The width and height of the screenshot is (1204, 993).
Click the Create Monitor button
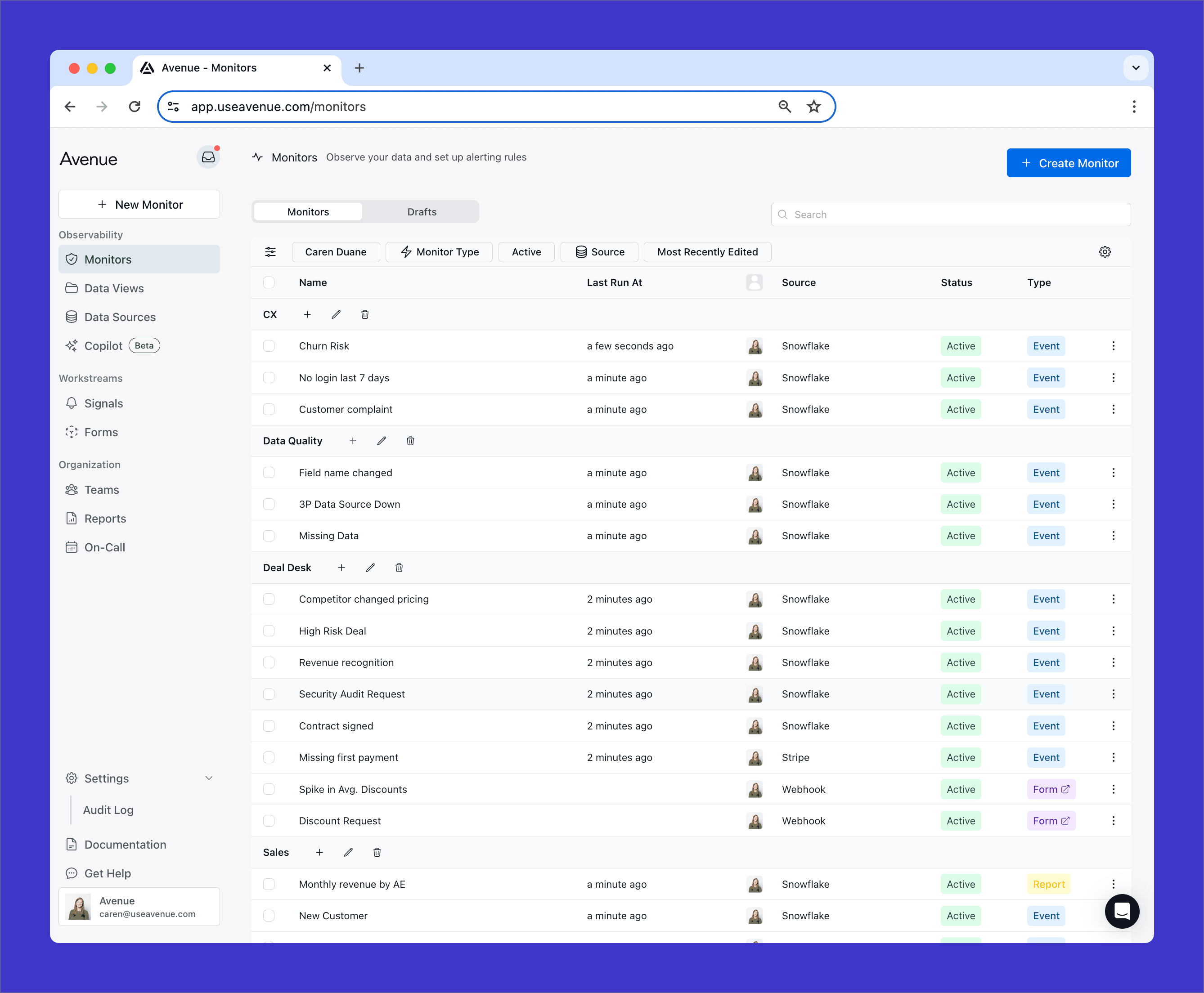point(1068,163)
